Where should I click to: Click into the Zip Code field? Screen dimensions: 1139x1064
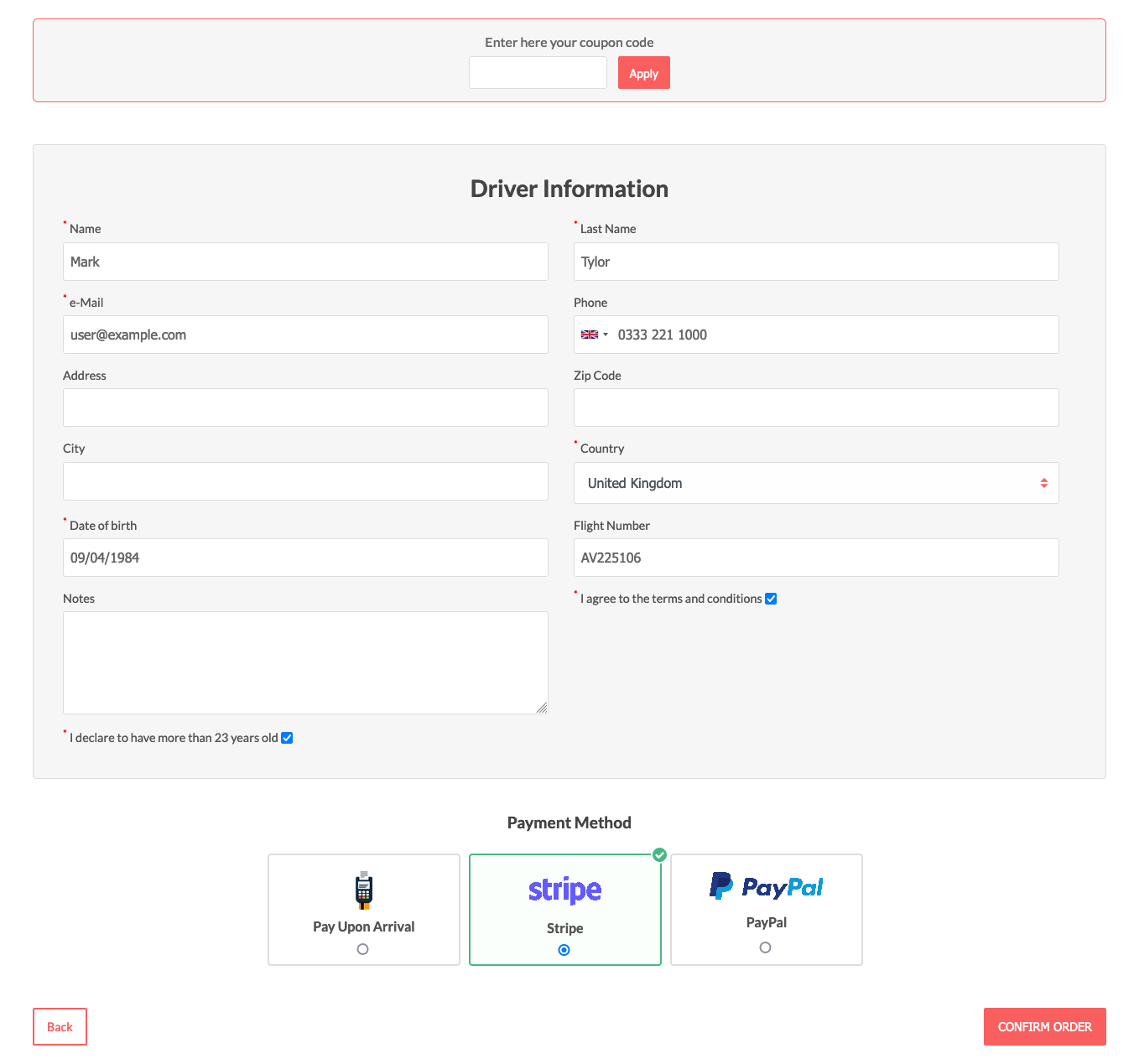pyautogui.click(x=815, y=407)
